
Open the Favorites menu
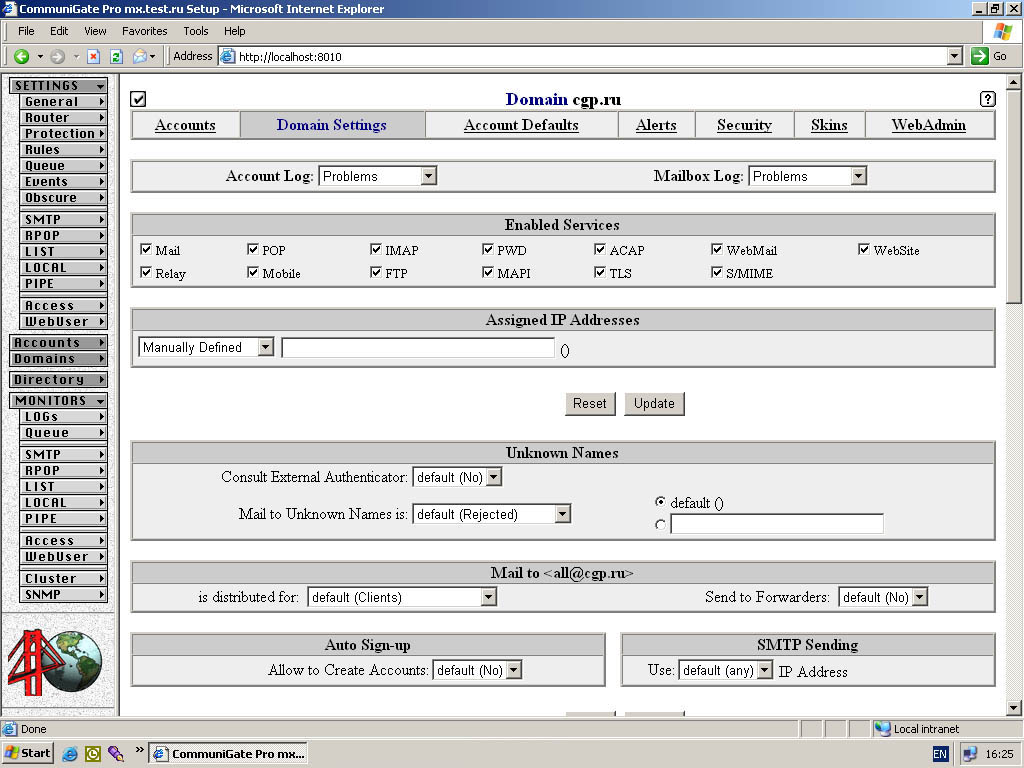[x=144, y=31]
